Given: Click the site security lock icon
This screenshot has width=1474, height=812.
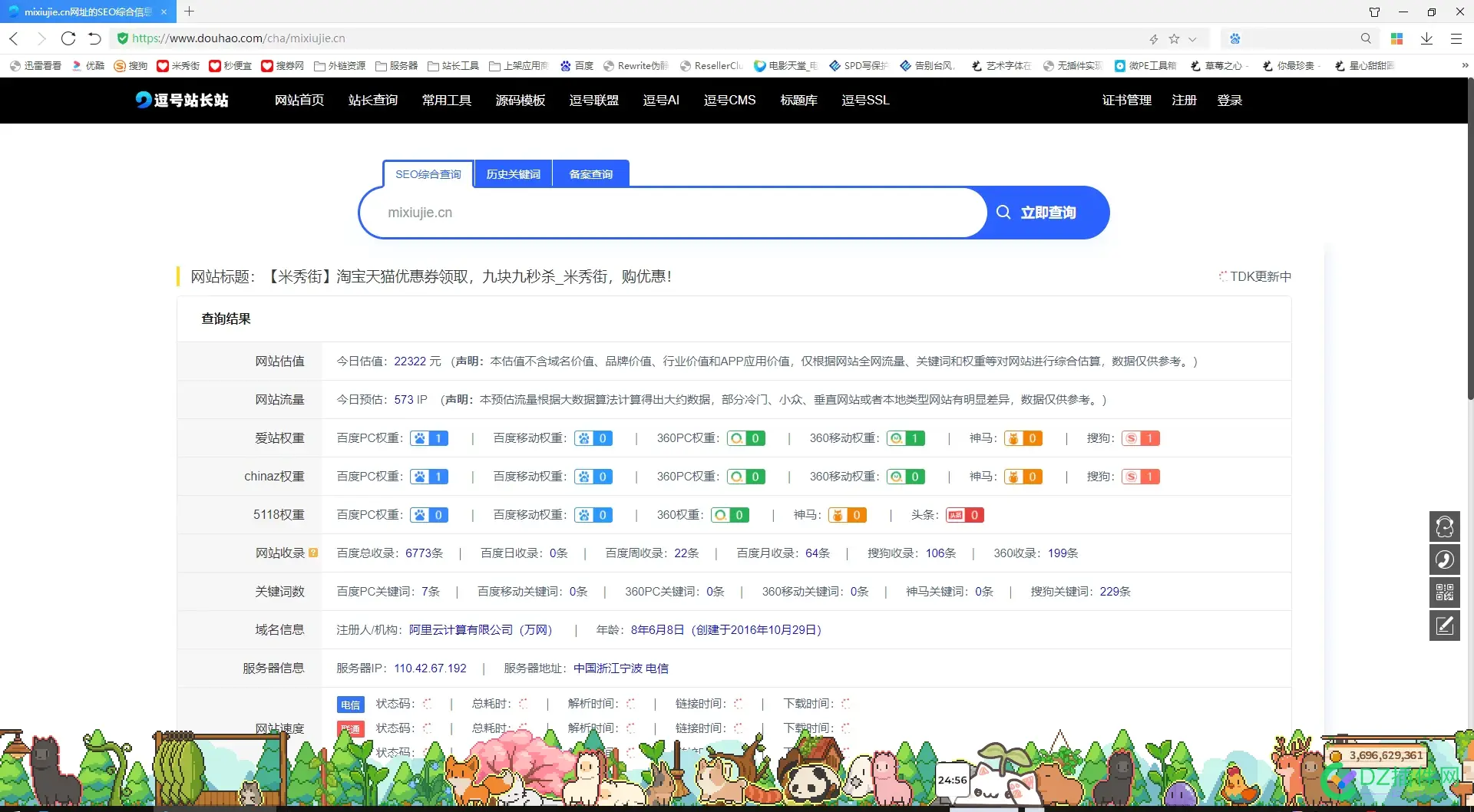Looking at the screenshot, I should click(x=123, y=38).
